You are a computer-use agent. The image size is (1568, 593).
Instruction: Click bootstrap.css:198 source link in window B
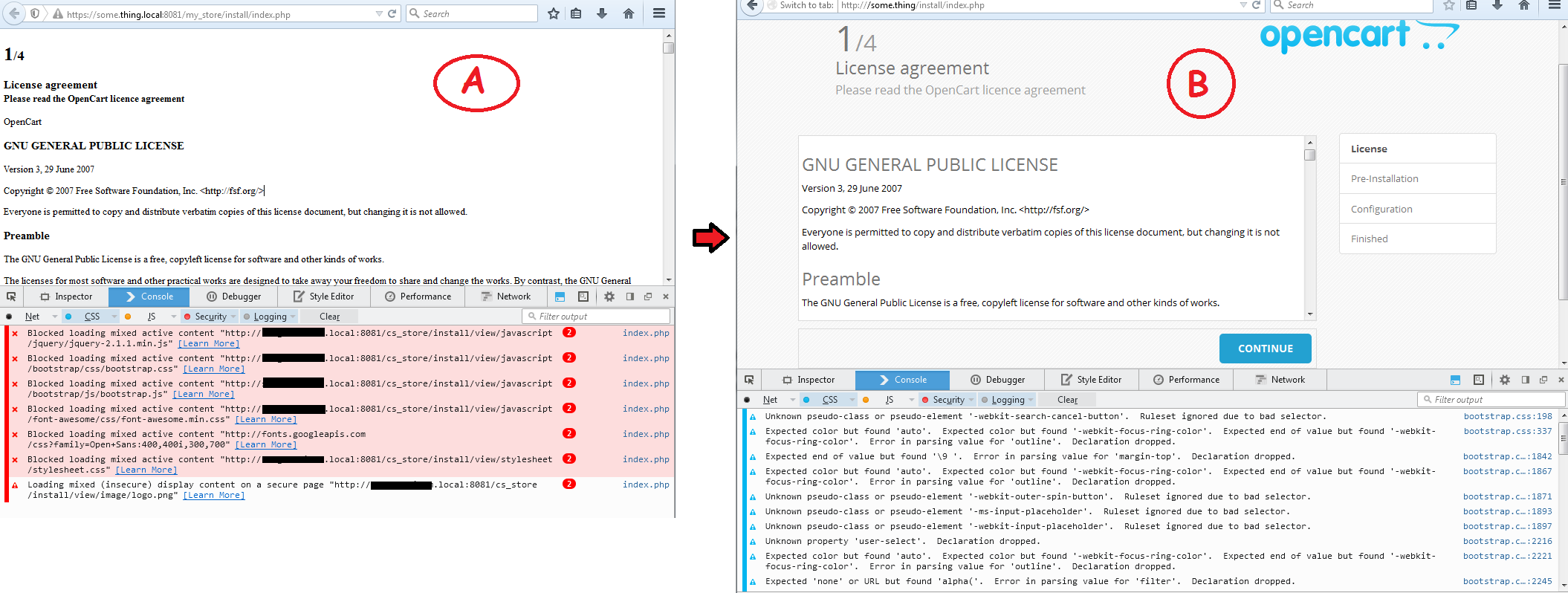coord(1508,416)
